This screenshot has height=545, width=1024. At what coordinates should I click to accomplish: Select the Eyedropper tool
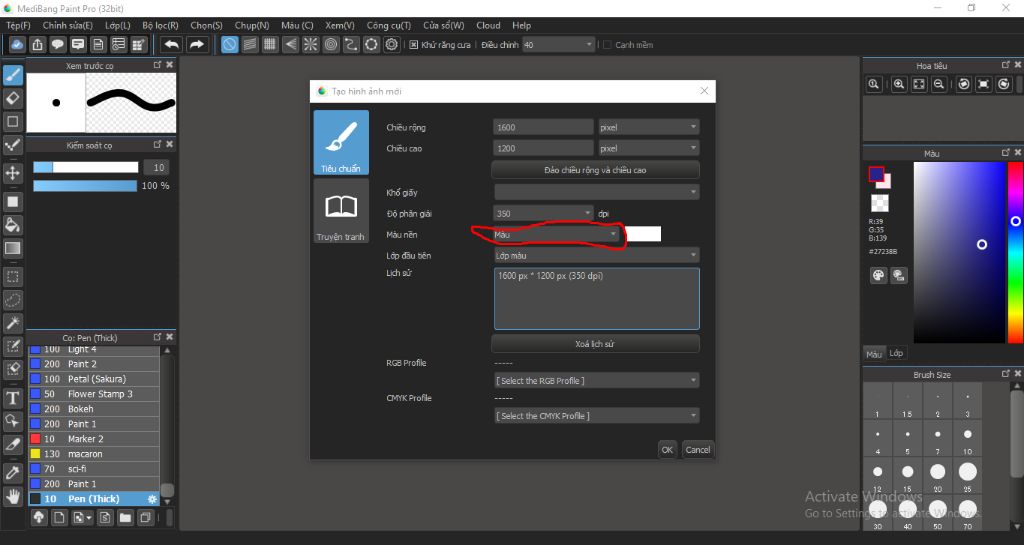[12, 472]
